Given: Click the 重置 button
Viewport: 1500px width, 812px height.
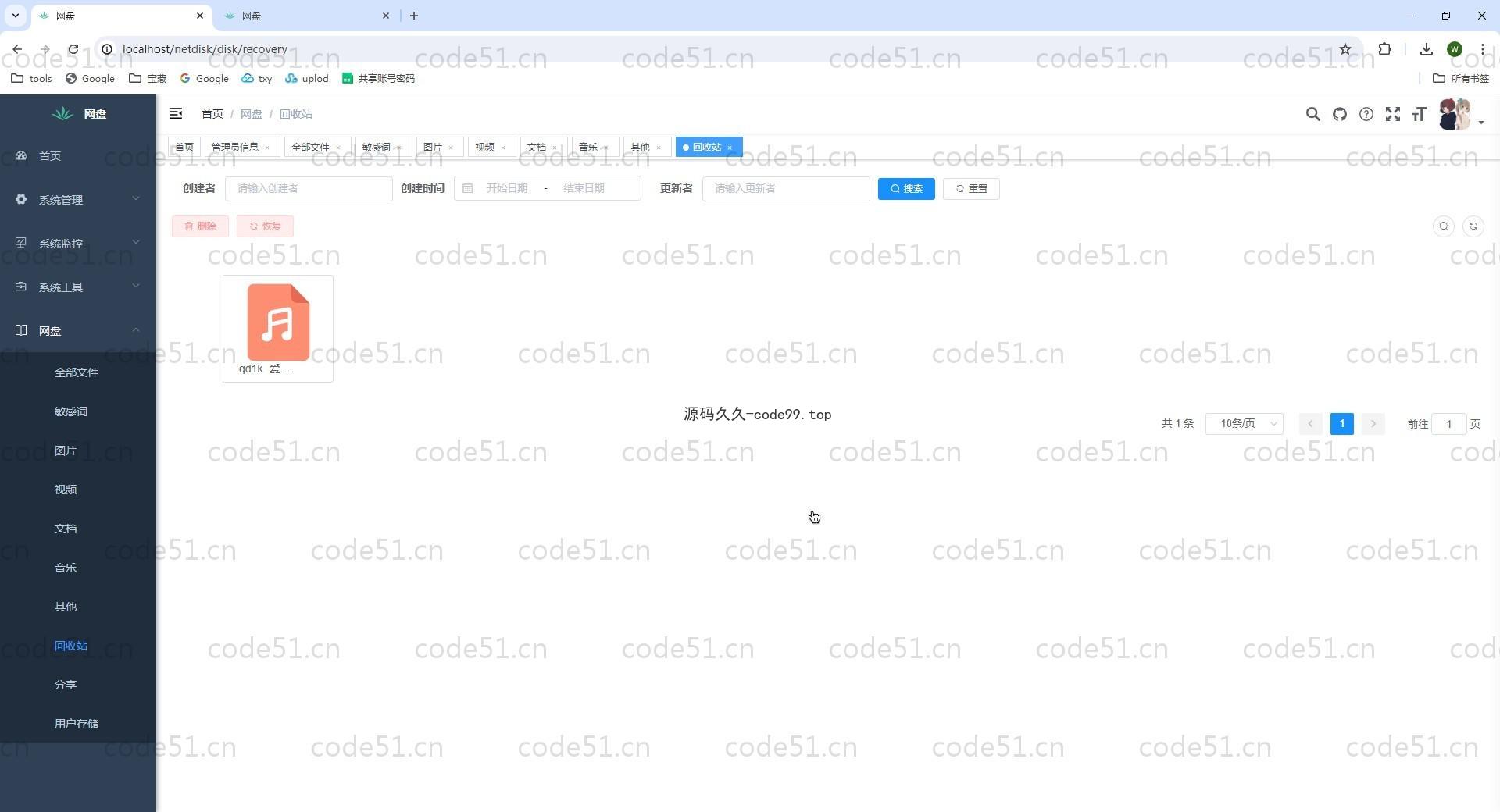Looking at the screenshot, I should coord(971,189).
